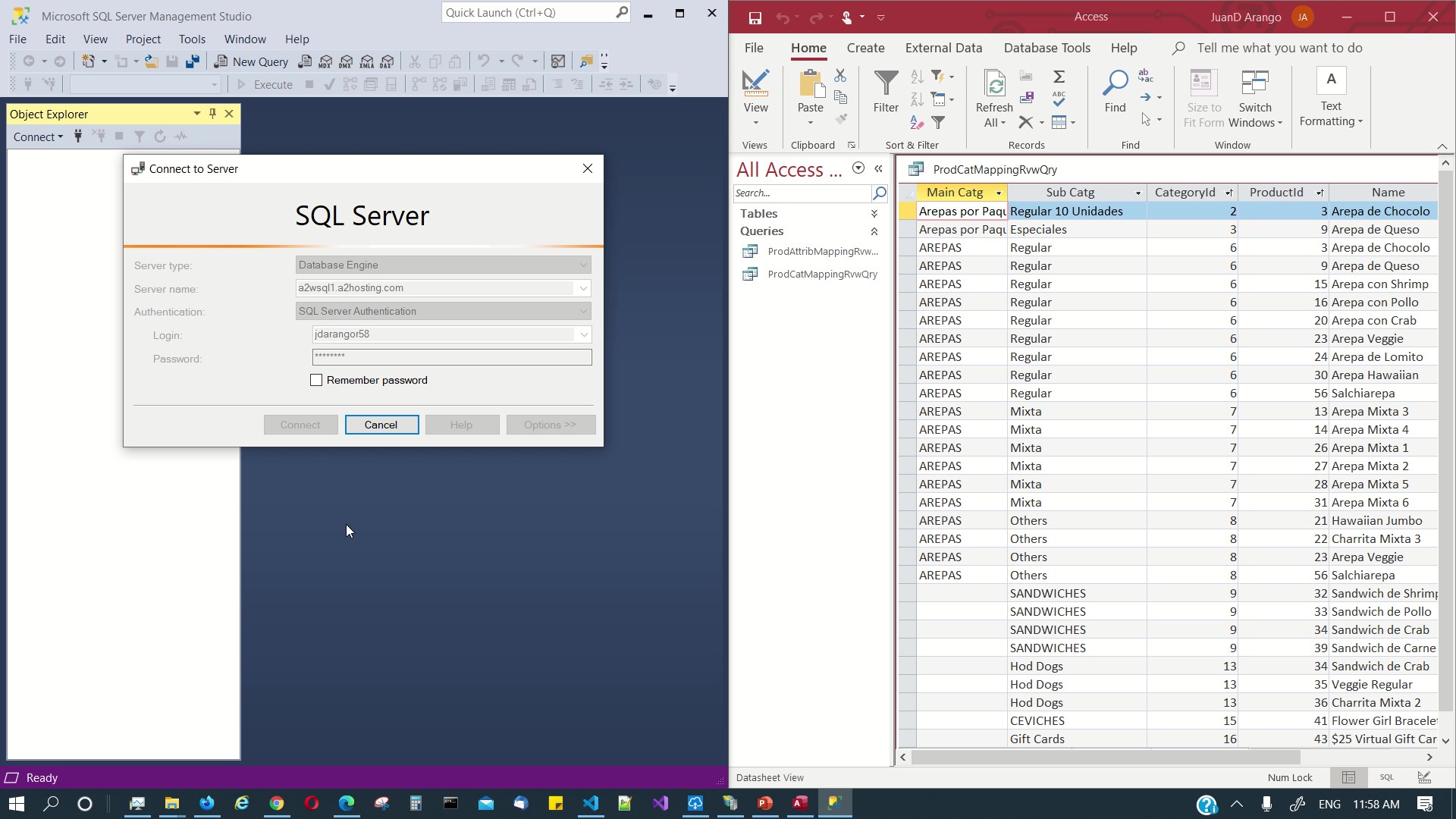Open the Tools menu in SSMS
Image resolution: width=1456 pixels, height=819 pixels.
tap(192, 39)
